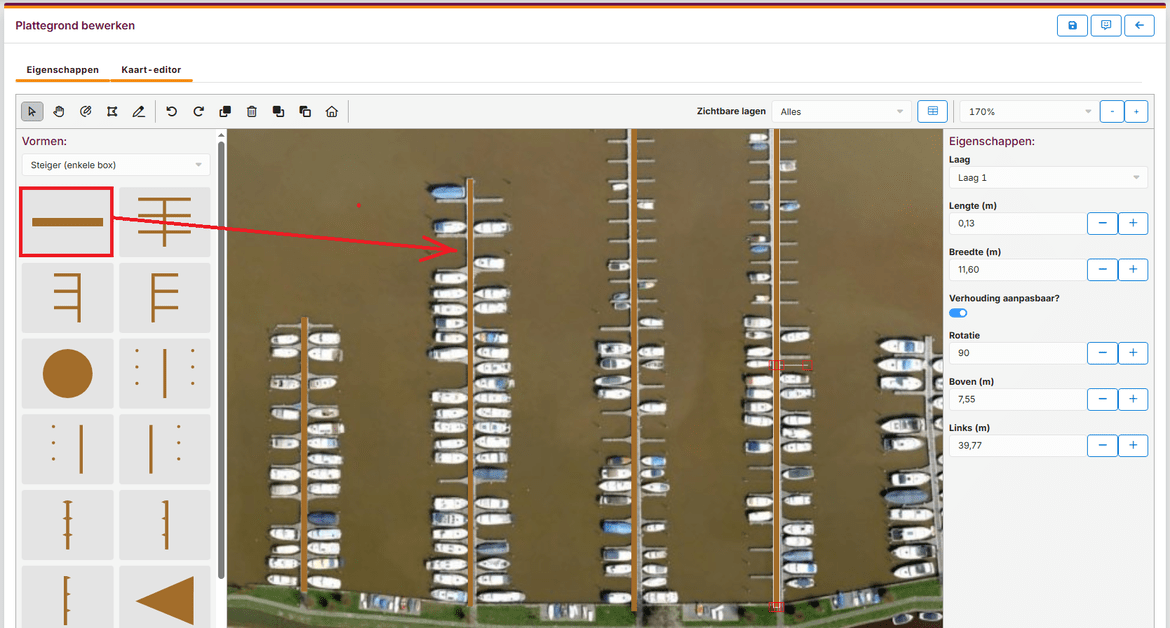Click the Breedte (m) input field

[x=1016, y=269]
